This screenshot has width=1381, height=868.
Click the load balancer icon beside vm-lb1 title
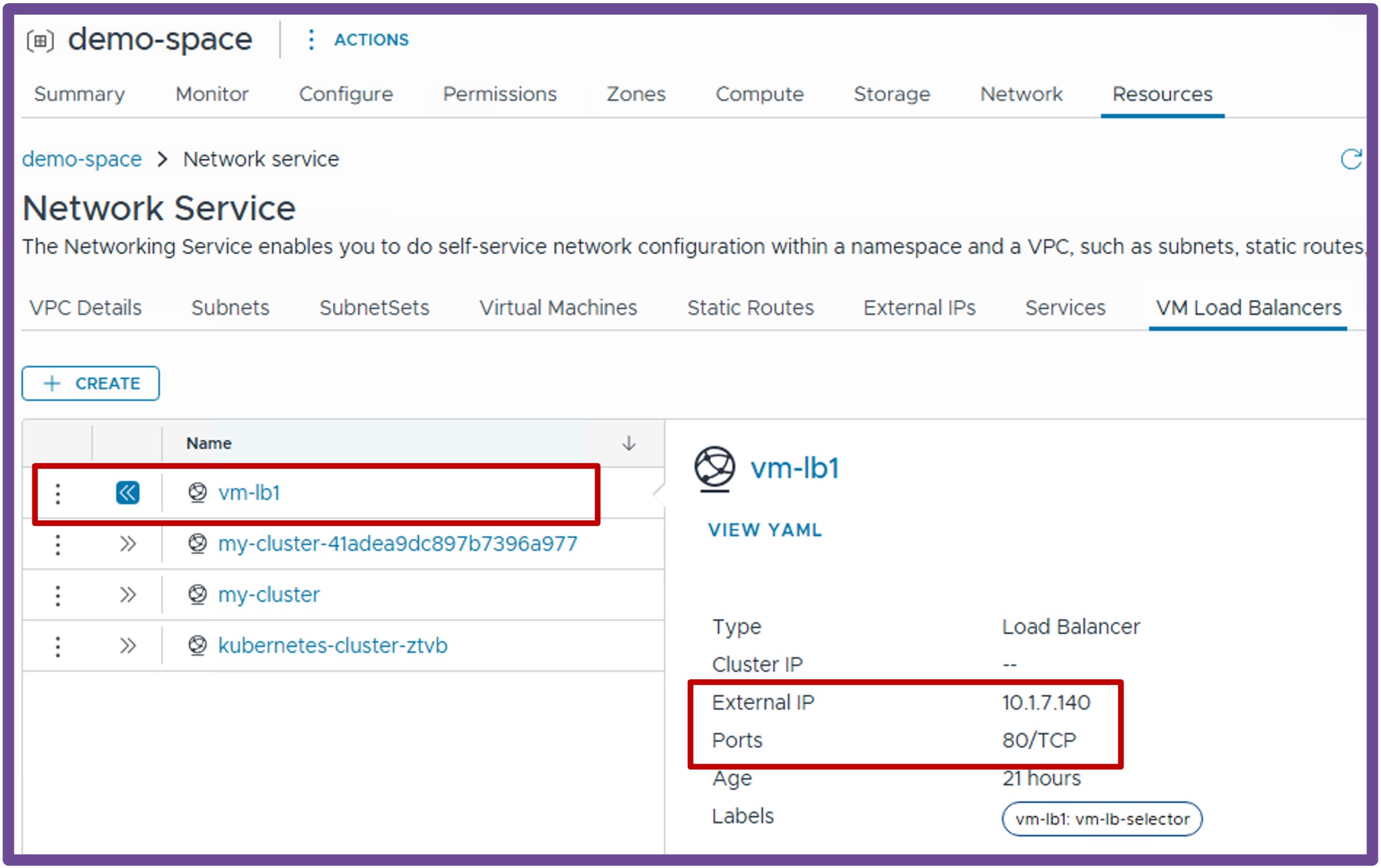(x=715, y=469)
